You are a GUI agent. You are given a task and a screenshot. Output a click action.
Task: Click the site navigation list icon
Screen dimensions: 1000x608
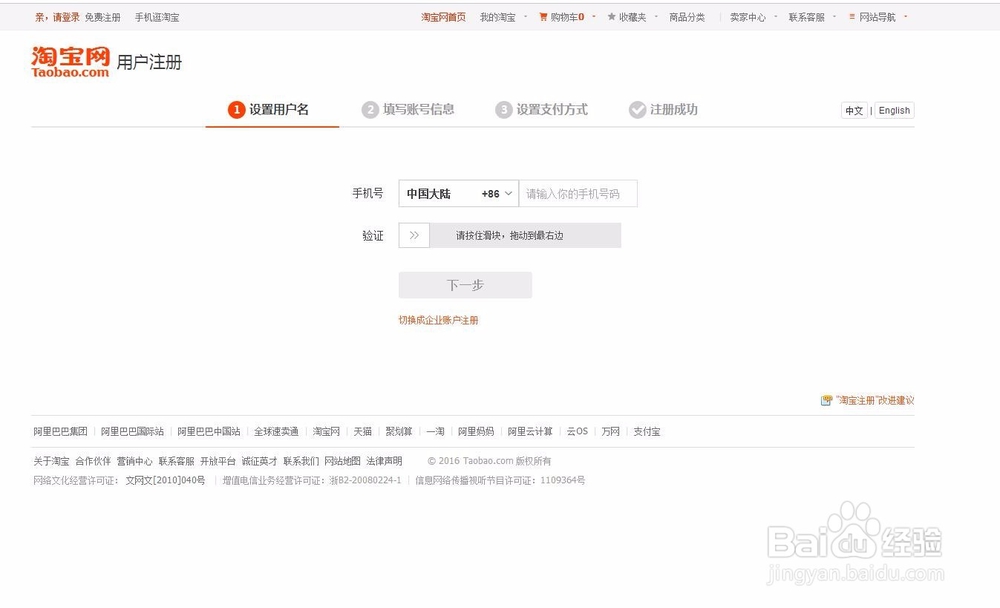[852, 17]
